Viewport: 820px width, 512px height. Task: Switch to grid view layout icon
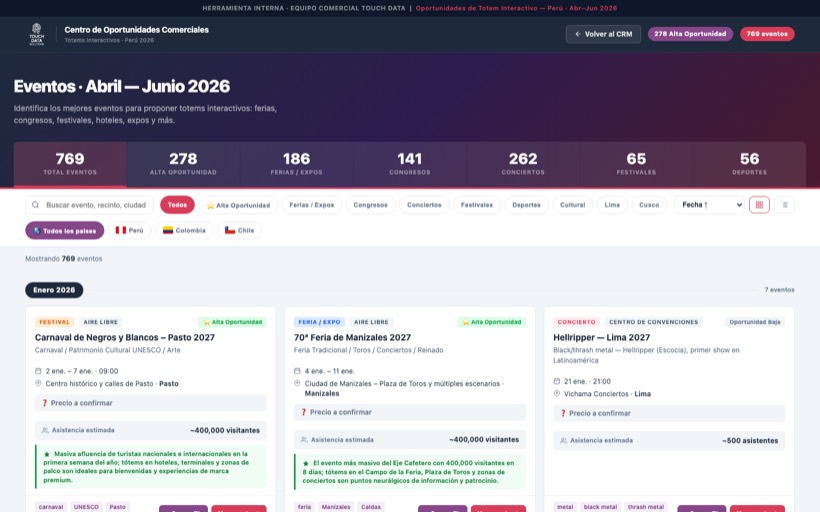(x=759, y=205)
